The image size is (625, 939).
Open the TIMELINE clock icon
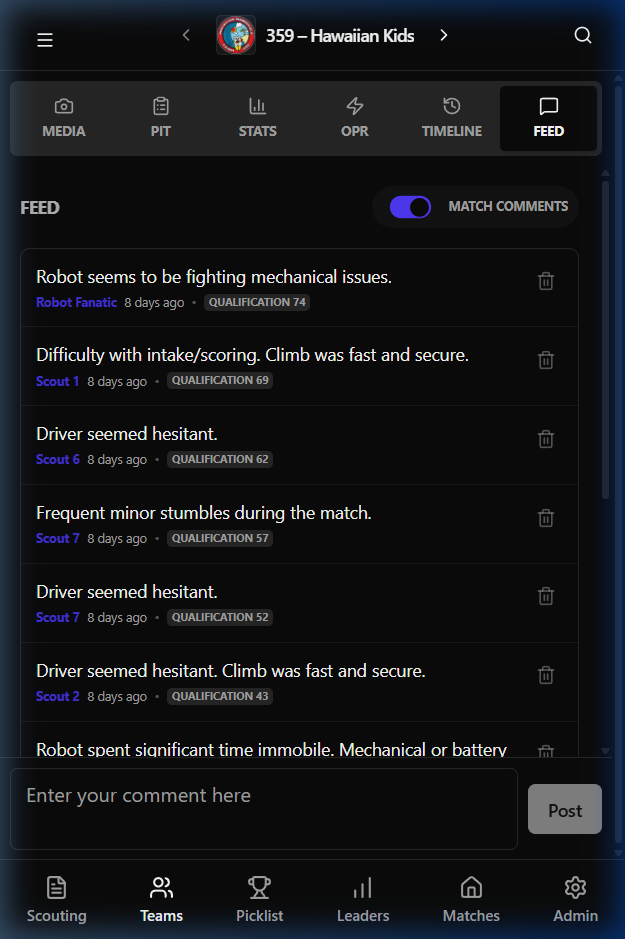(451, 105)
